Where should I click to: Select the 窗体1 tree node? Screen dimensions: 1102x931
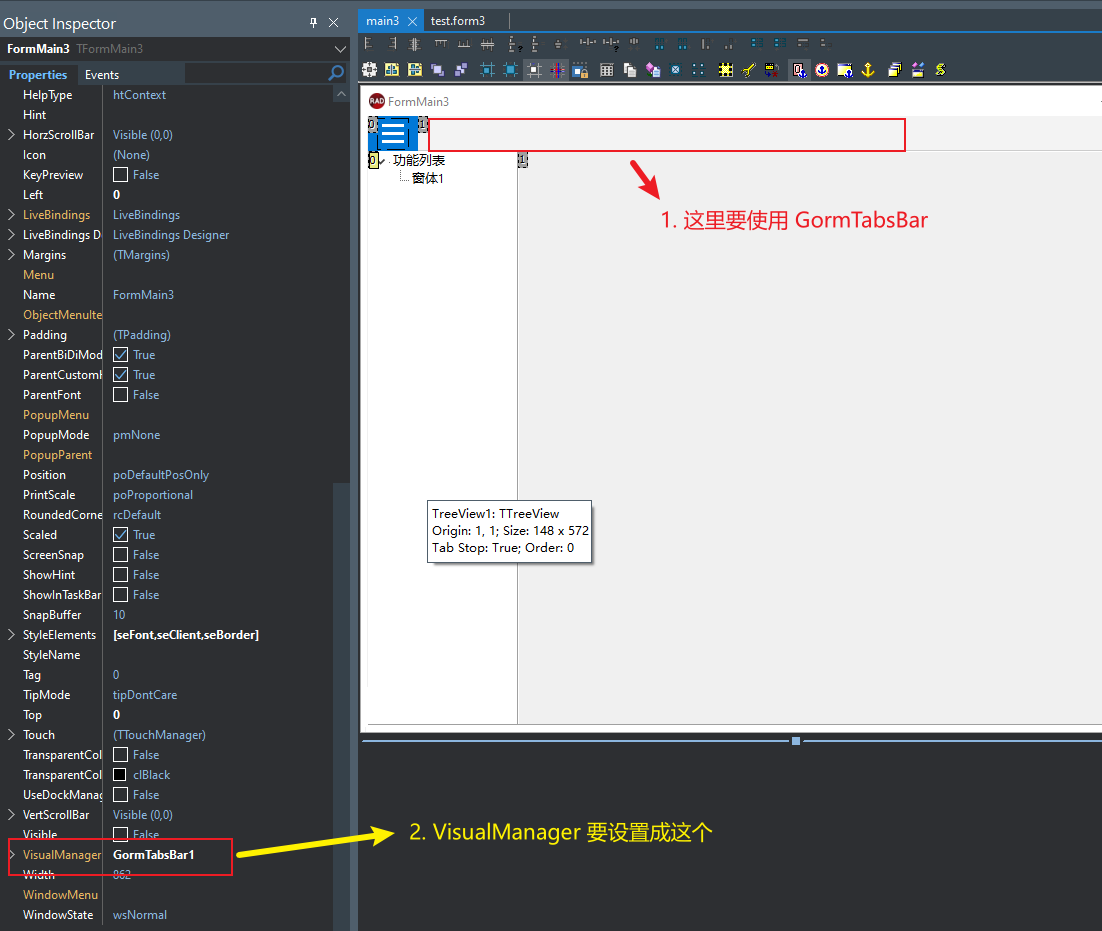(x=427, y=178)
